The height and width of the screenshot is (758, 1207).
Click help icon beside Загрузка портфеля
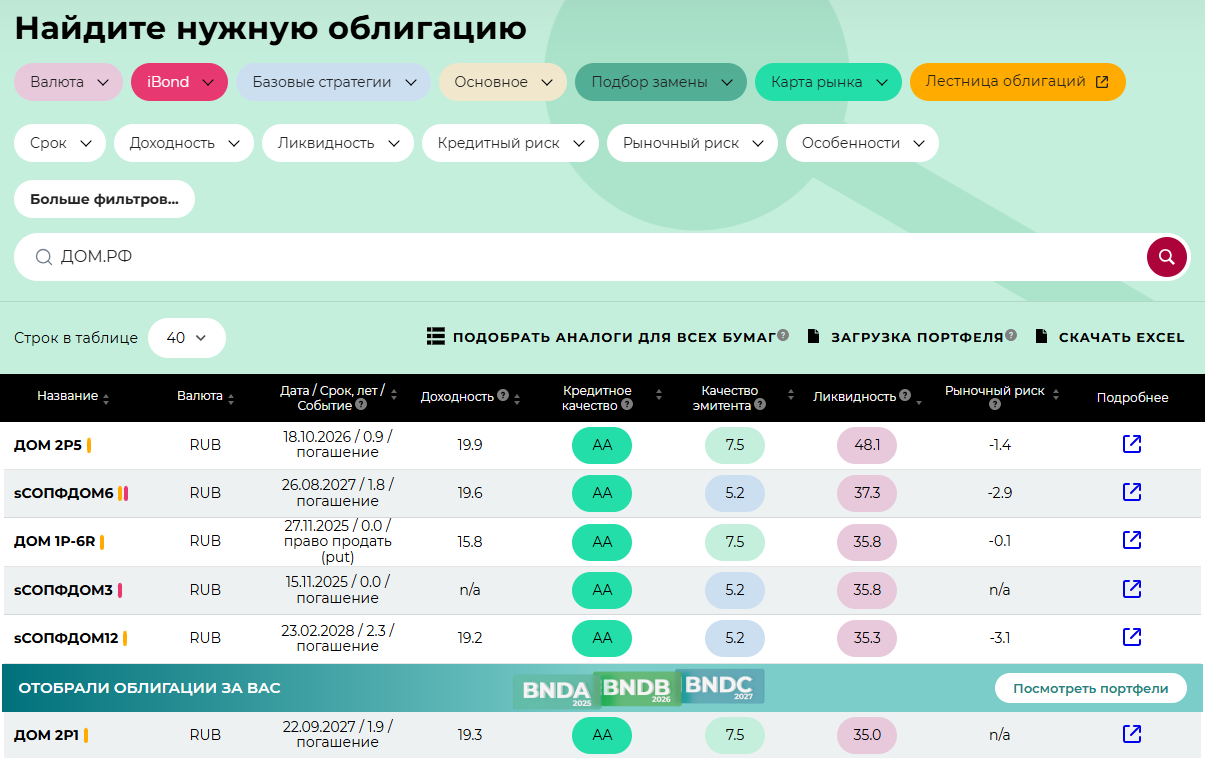1011,336
